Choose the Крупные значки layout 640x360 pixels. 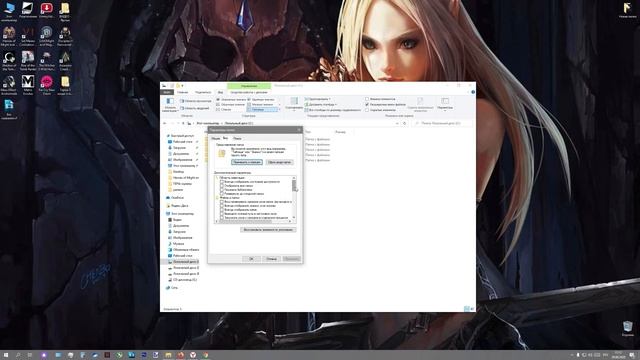261,99
